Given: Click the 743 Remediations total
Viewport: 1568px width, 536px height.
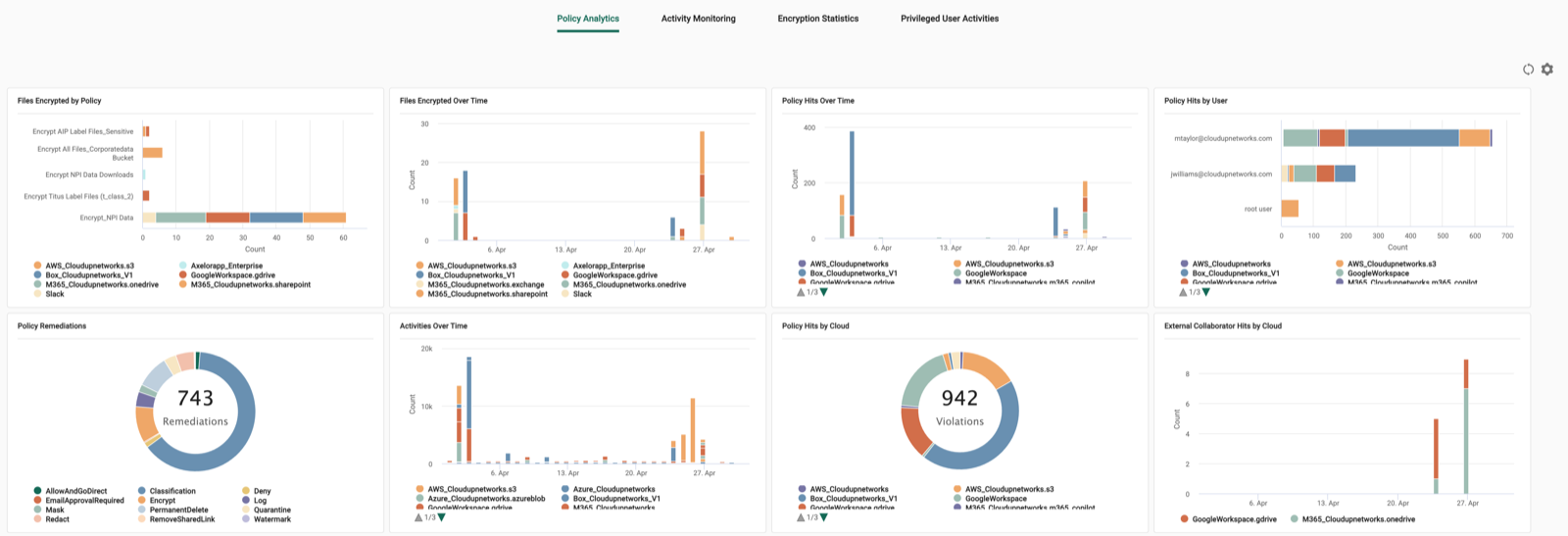Looking at the screenshot, I should pyautogui.click(x=195, y=398).
